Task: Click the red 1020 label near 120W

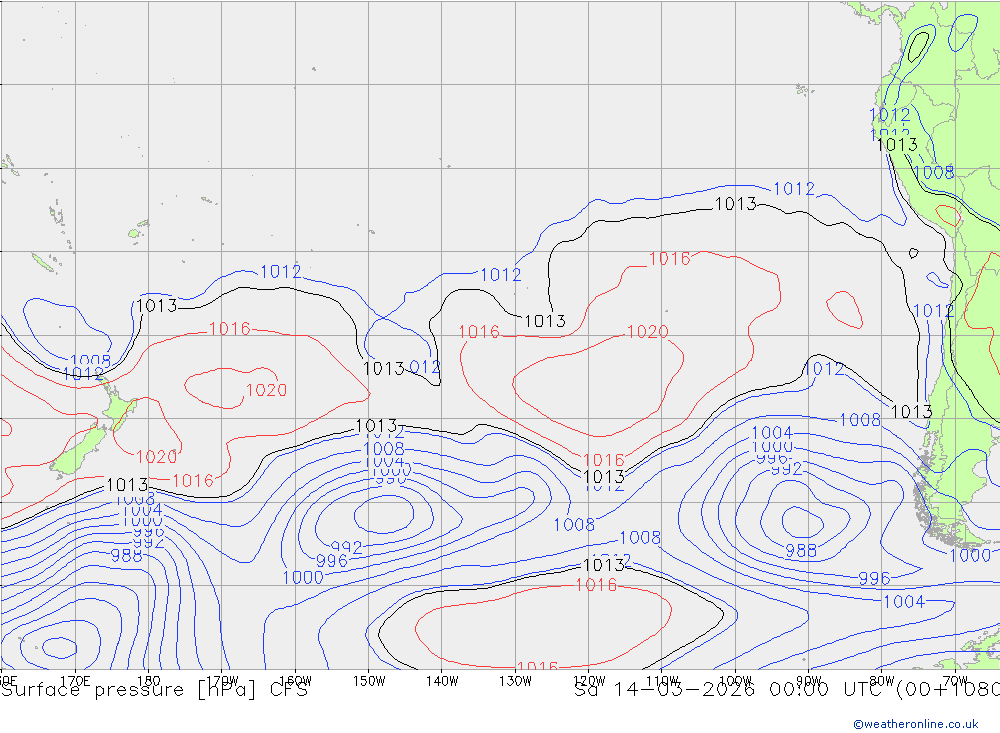Action: pos(646,332)
